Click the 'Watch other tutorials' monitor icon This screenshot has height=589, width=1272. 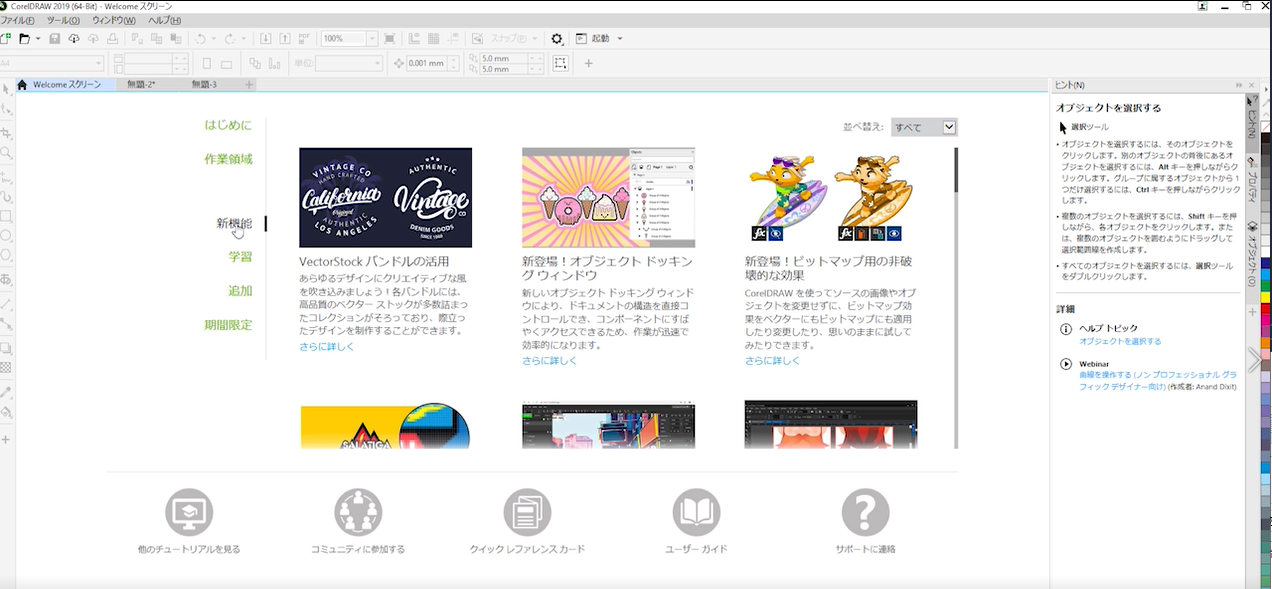[x=189, y=513]
